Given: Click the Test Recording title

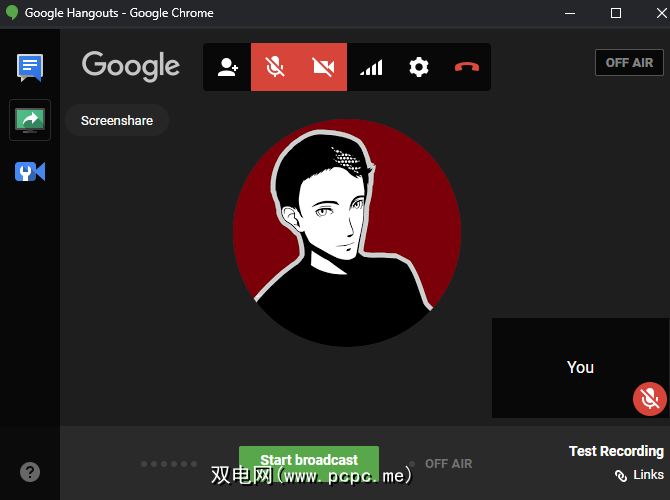Looking at the screenshot, I should click(x=616, y=451).
